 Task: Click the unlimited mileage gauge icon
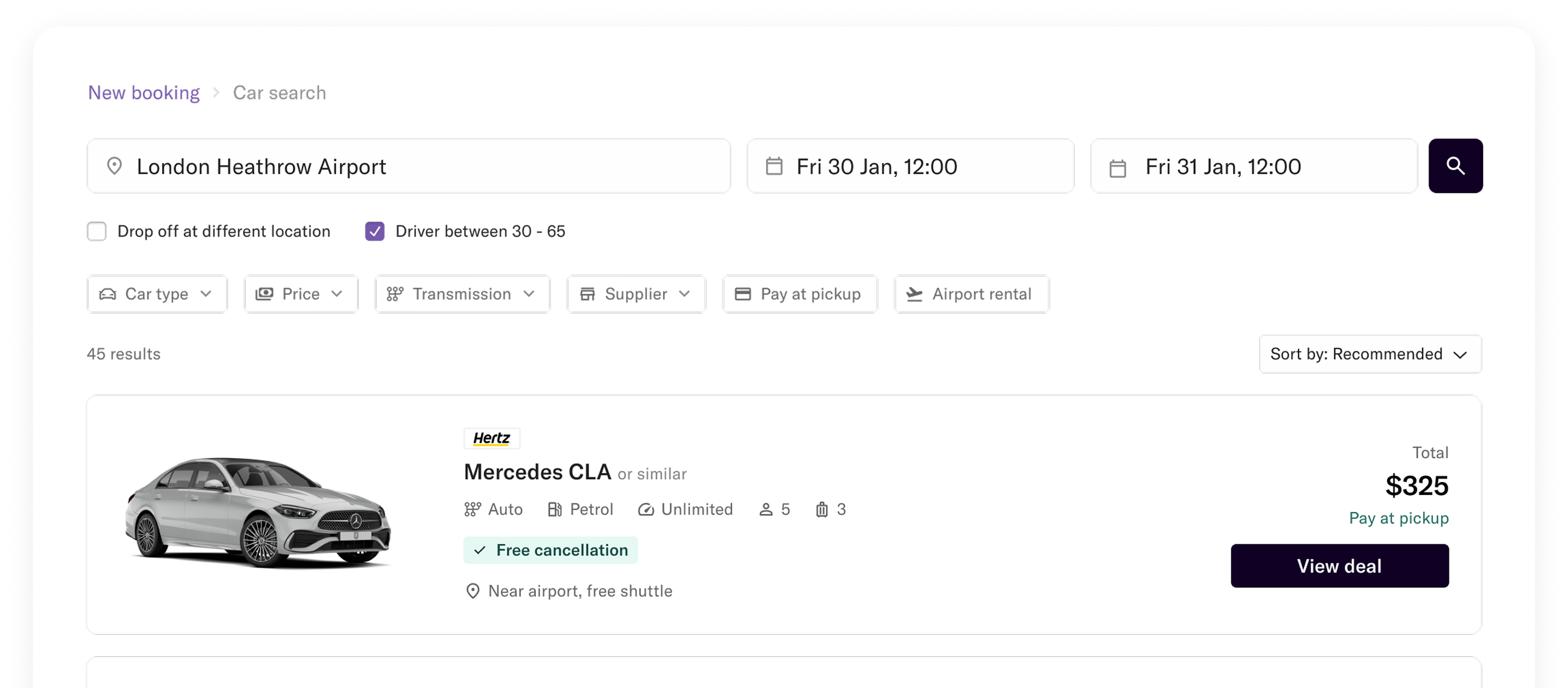pos(646,509)
